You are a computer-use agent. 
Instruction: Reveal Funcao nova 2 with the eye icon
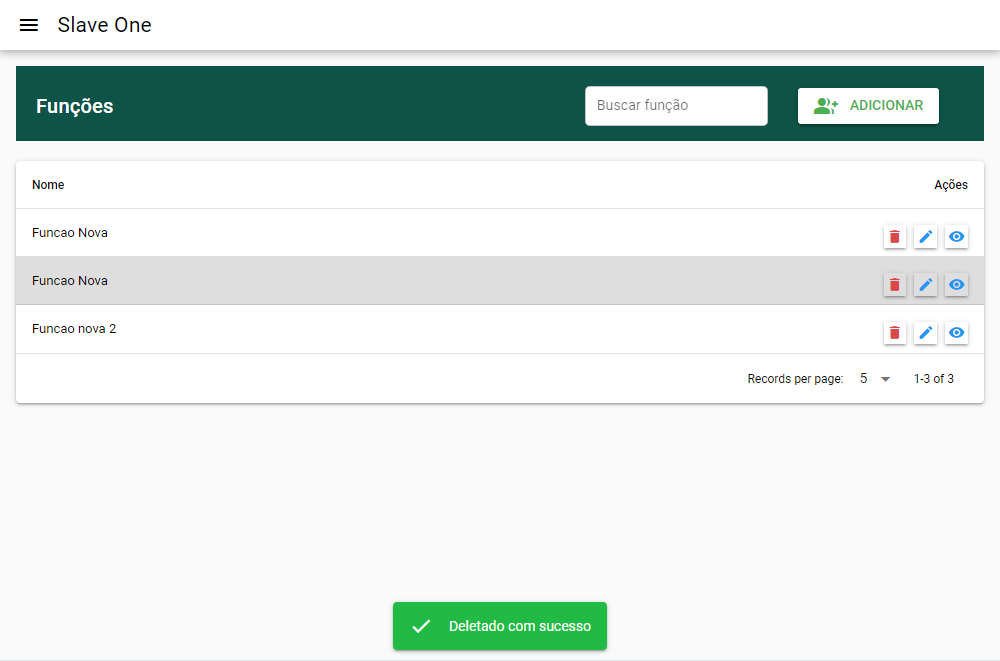click(x=956, y=333)
